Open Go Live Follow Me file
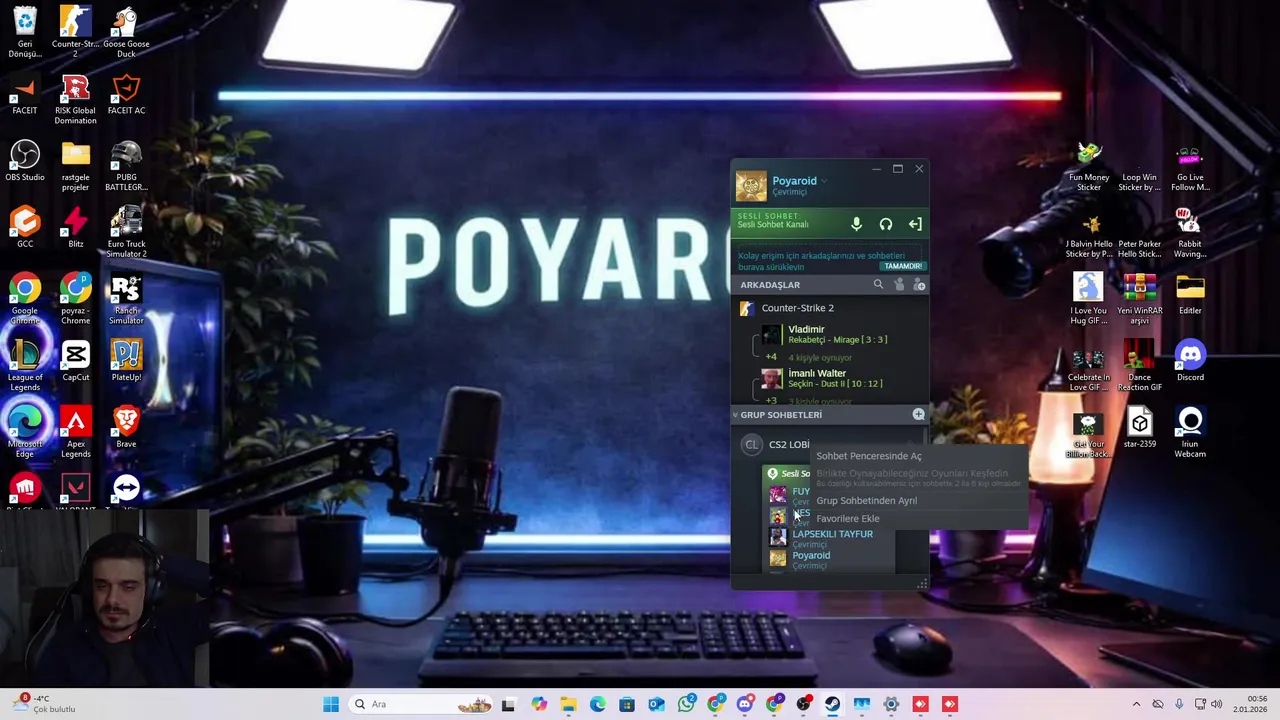 point(1190,166)
